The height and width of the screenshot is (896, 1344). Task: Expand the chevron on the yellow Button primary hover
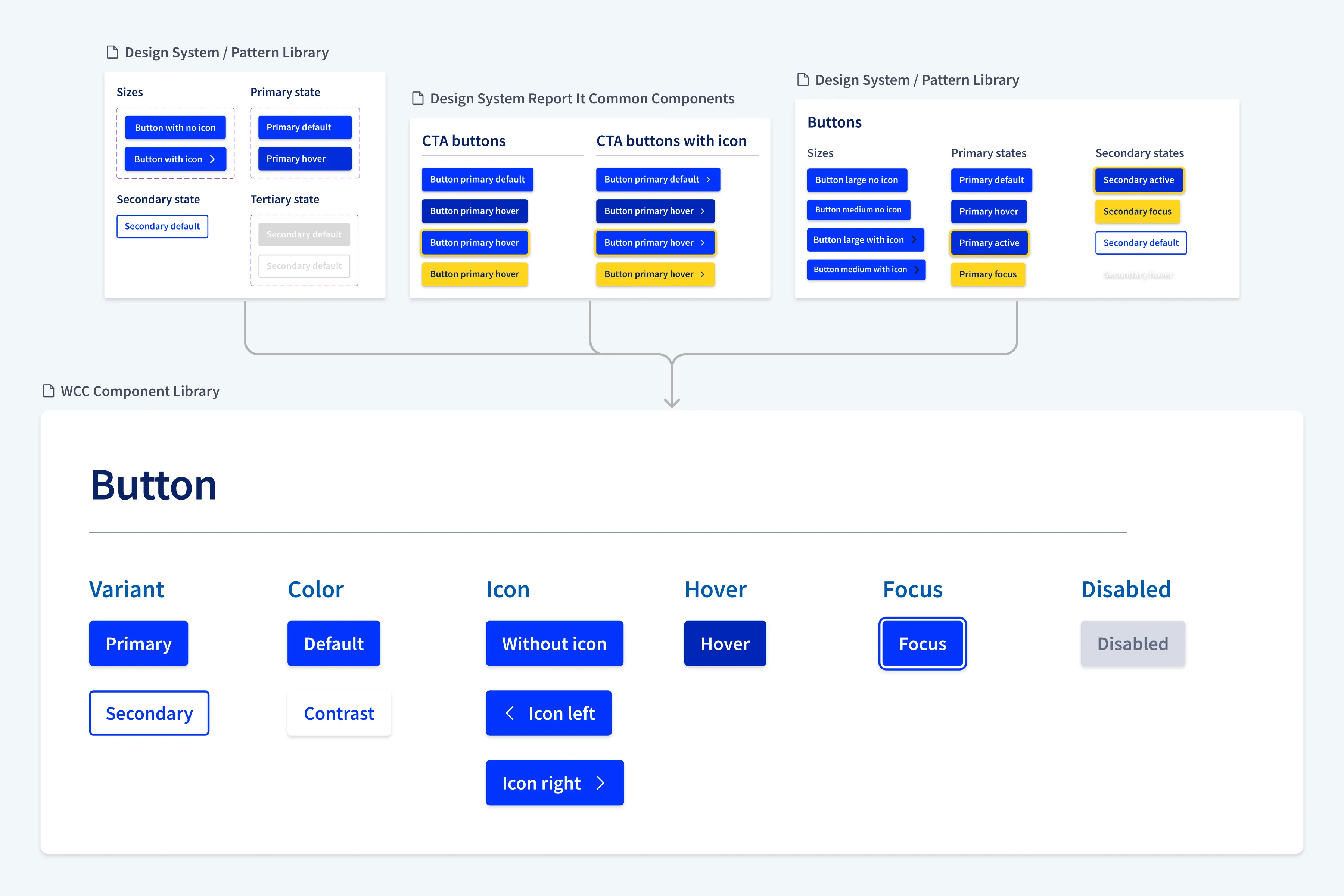703,274
